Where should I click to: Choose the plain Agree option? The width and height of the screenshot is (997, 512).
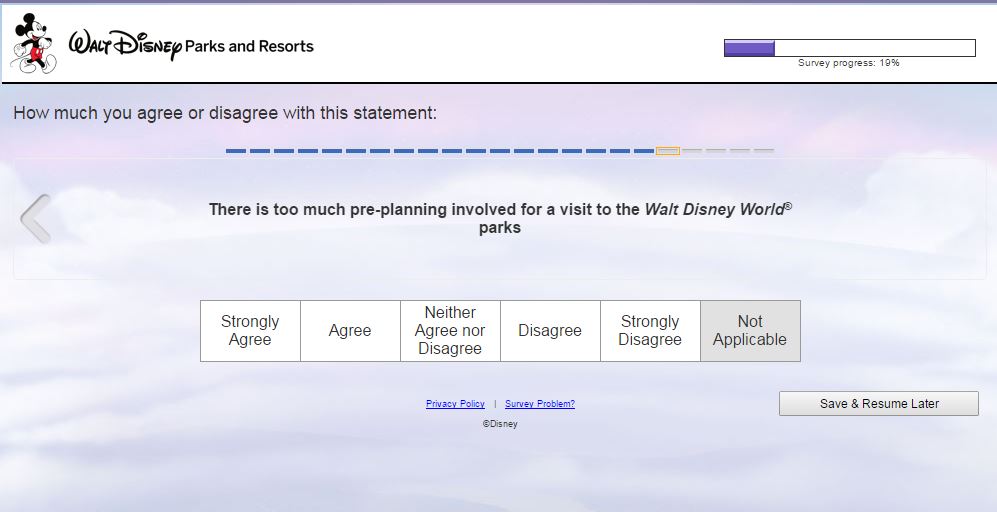[350, 331]
